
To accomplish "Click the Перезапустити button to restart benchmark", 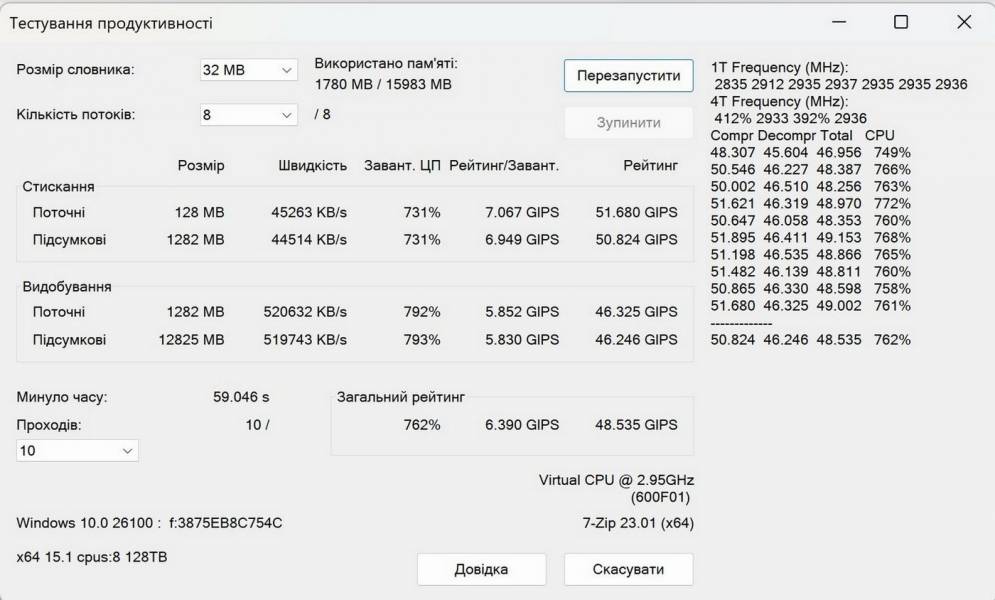I will [x=631, y=76].
